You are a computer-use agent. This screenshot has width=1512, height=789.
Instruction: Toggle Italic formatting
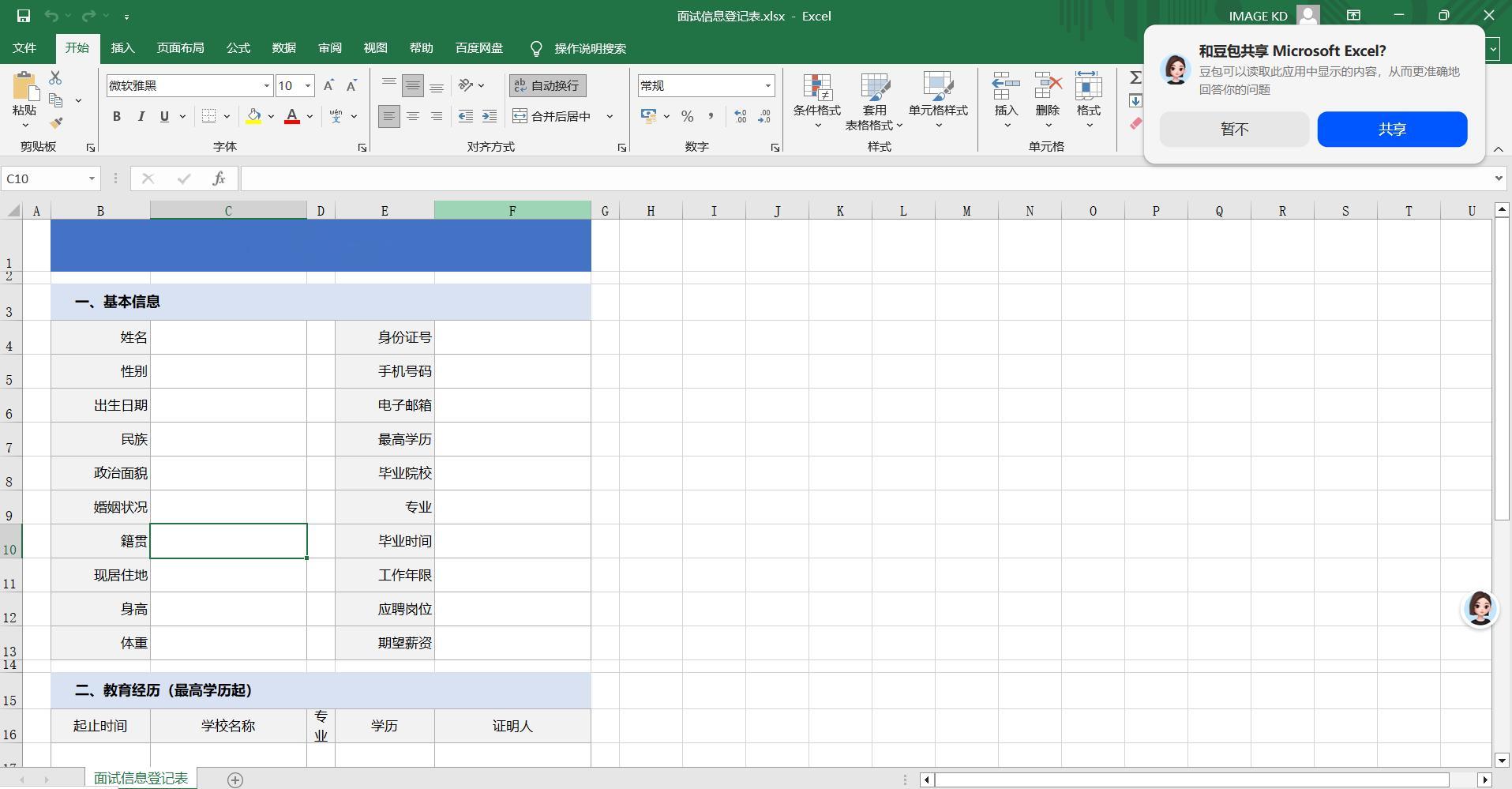click(141, 116)
